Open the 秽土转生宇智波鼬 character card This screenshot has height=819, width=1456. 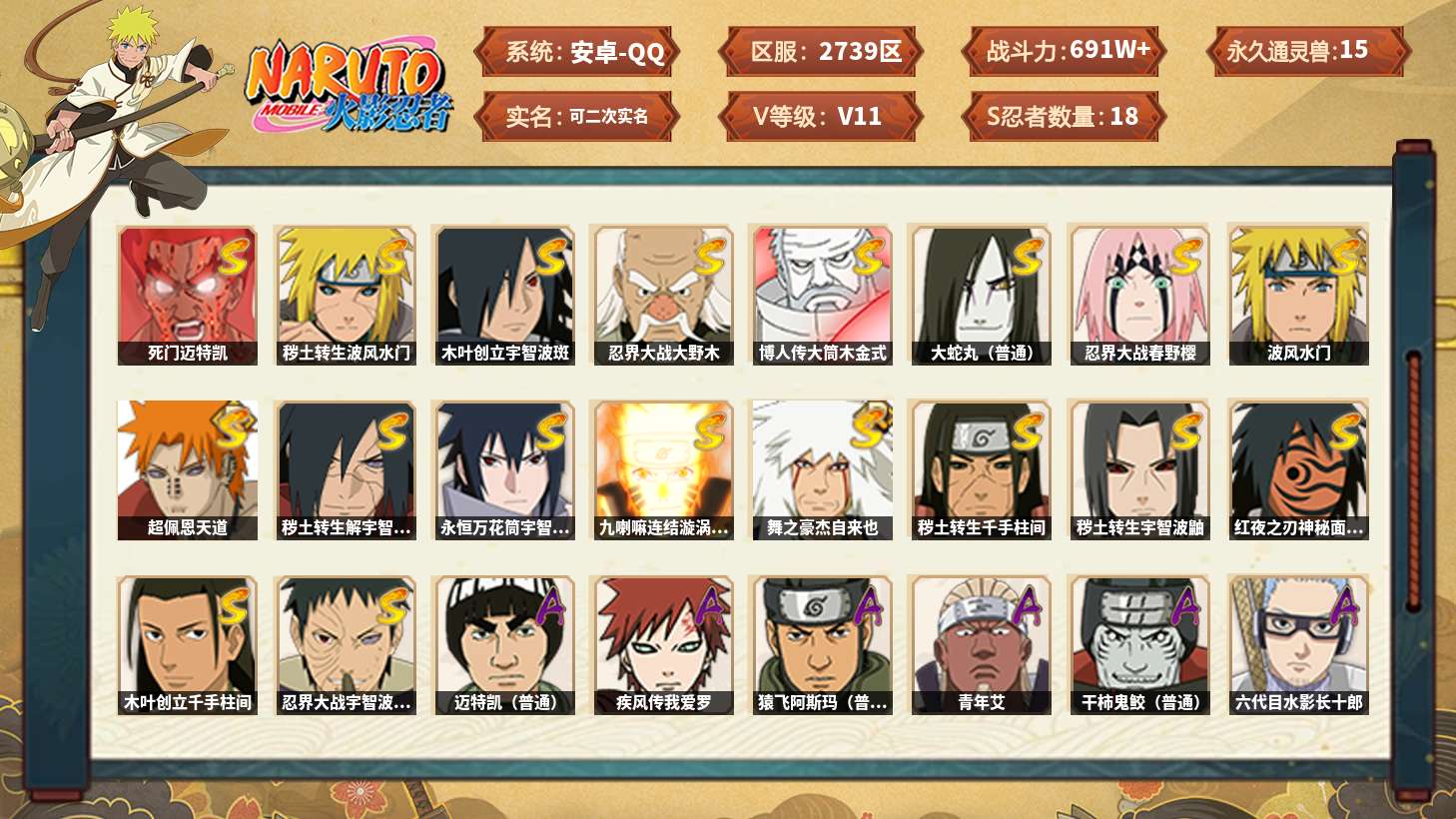1139,470
